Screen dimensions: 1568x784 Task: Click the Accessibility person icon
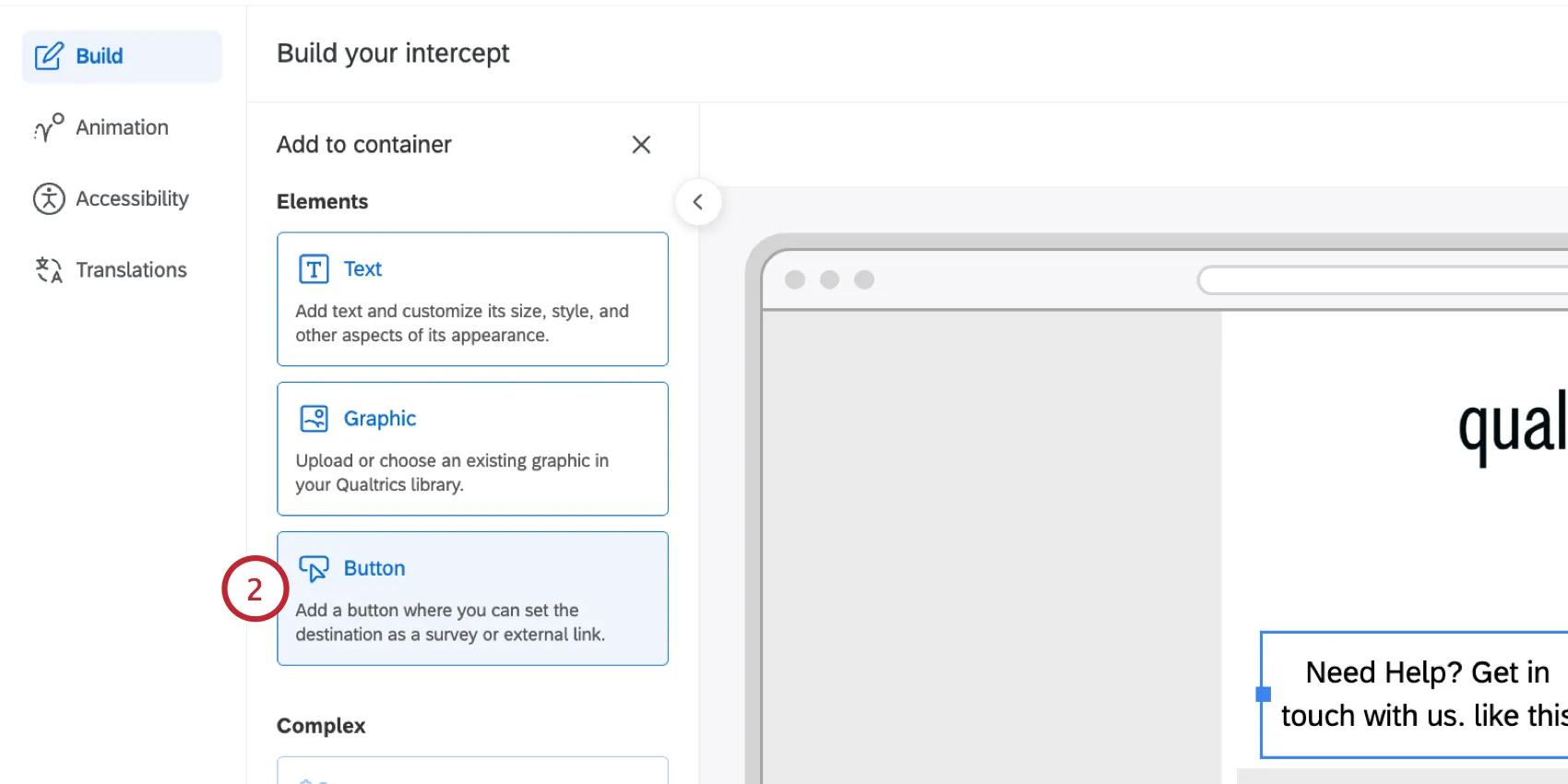tap(49, 198)
